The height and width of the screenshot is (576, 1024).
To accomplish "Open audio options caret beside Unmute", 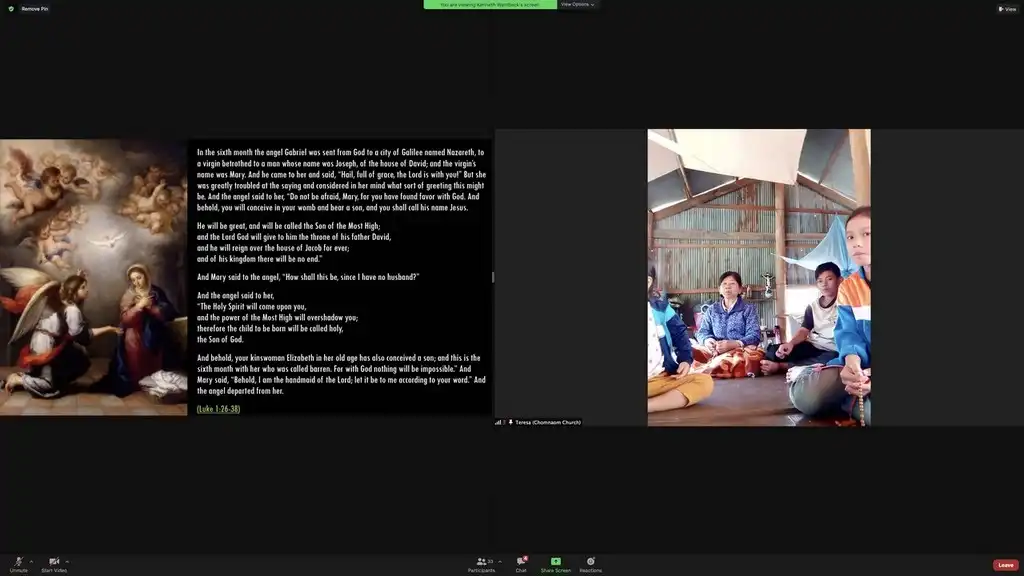I will [x=31, y=562].
